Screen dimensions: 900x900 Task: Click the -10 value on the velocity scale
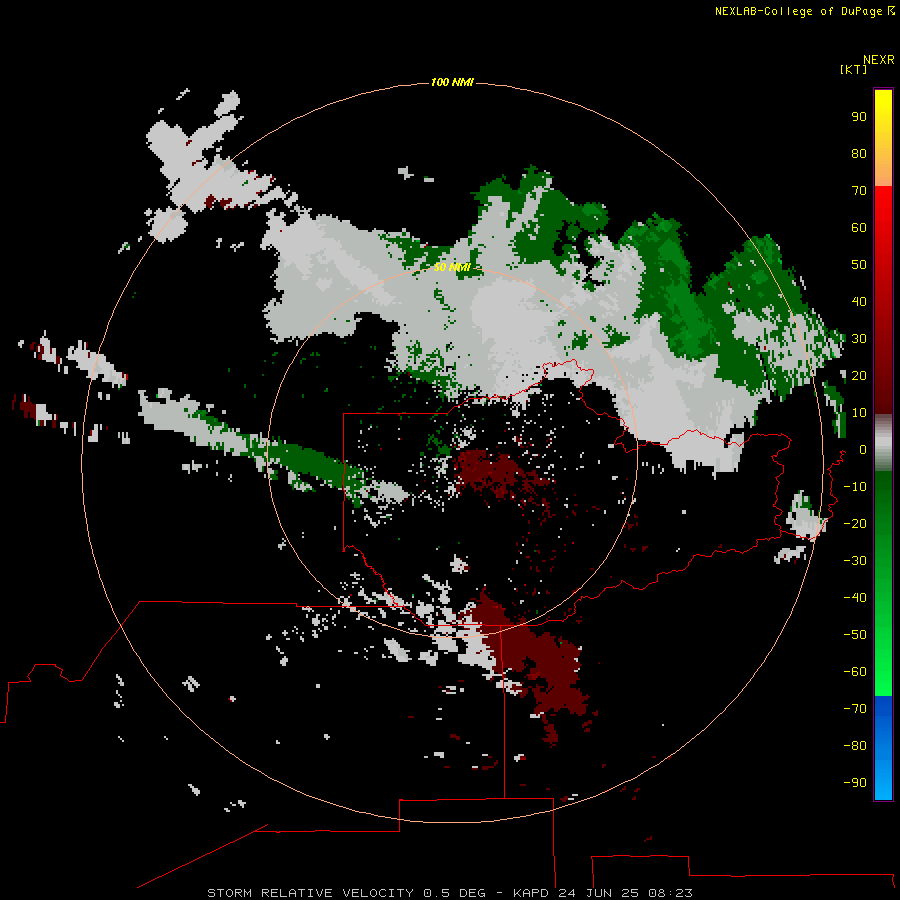(x=855, y=487)
